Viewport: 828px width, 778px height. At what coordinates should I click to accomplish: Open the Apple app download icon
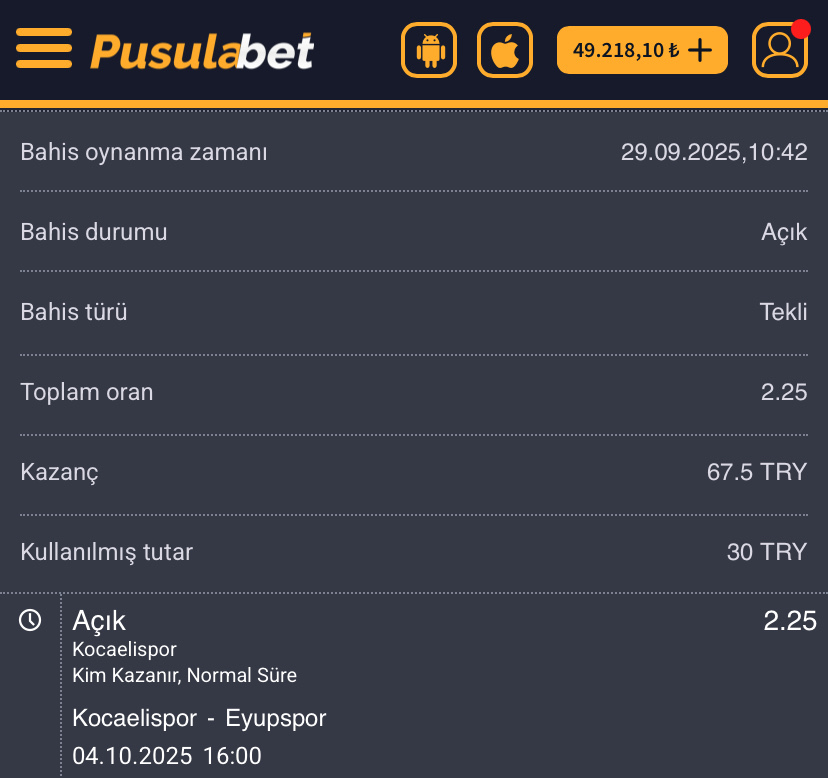[505, 50]
